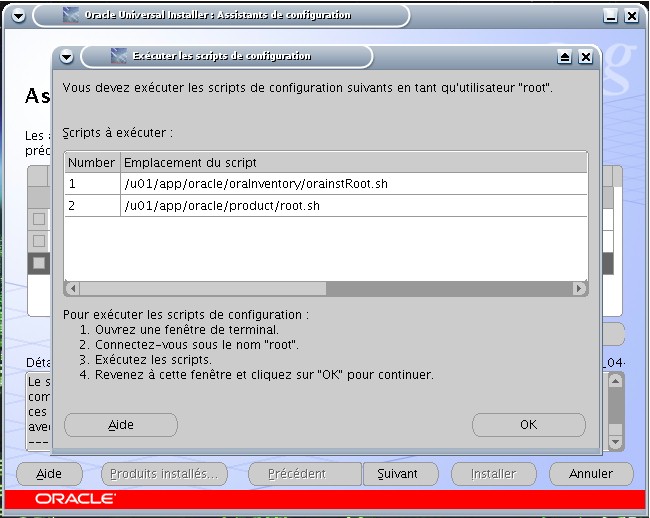Close the configuration scripts dialog
650x518 pixels.
pyautogui.click(x=585, y=57)
